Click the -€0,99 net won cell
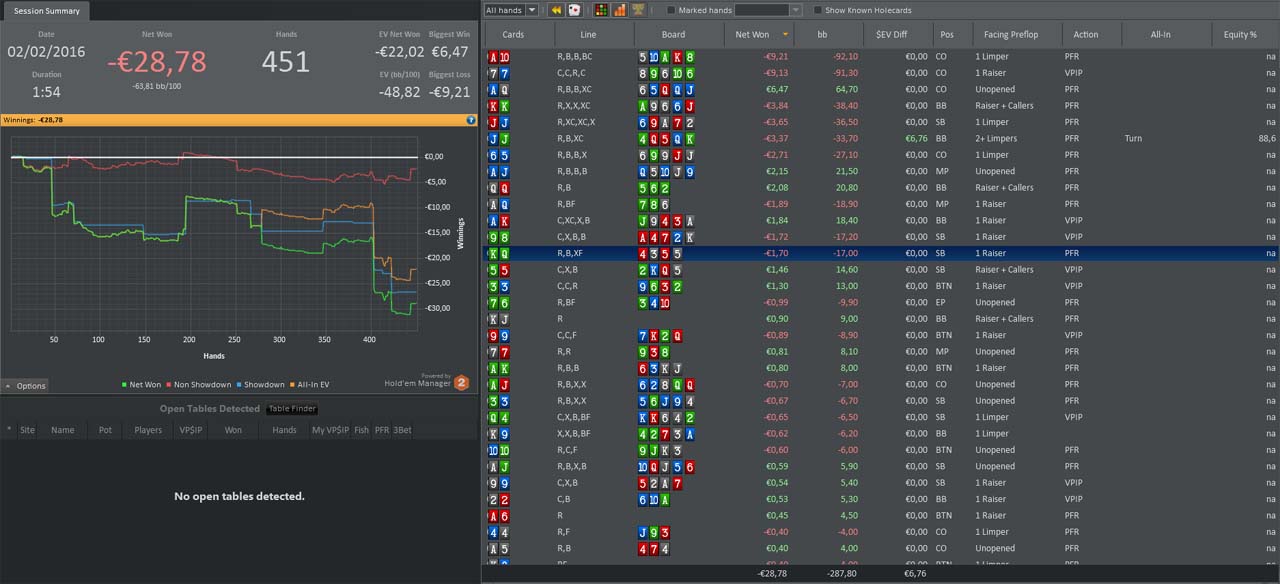 (x=776, y=302)
